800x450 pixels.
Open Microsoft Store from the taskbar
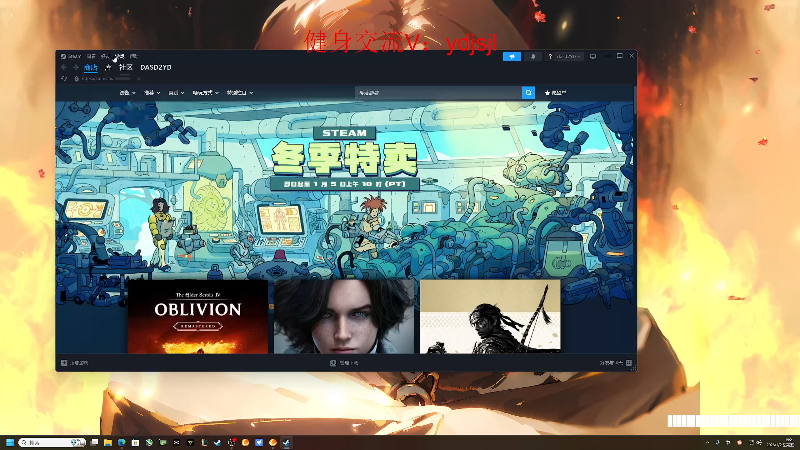135,442
